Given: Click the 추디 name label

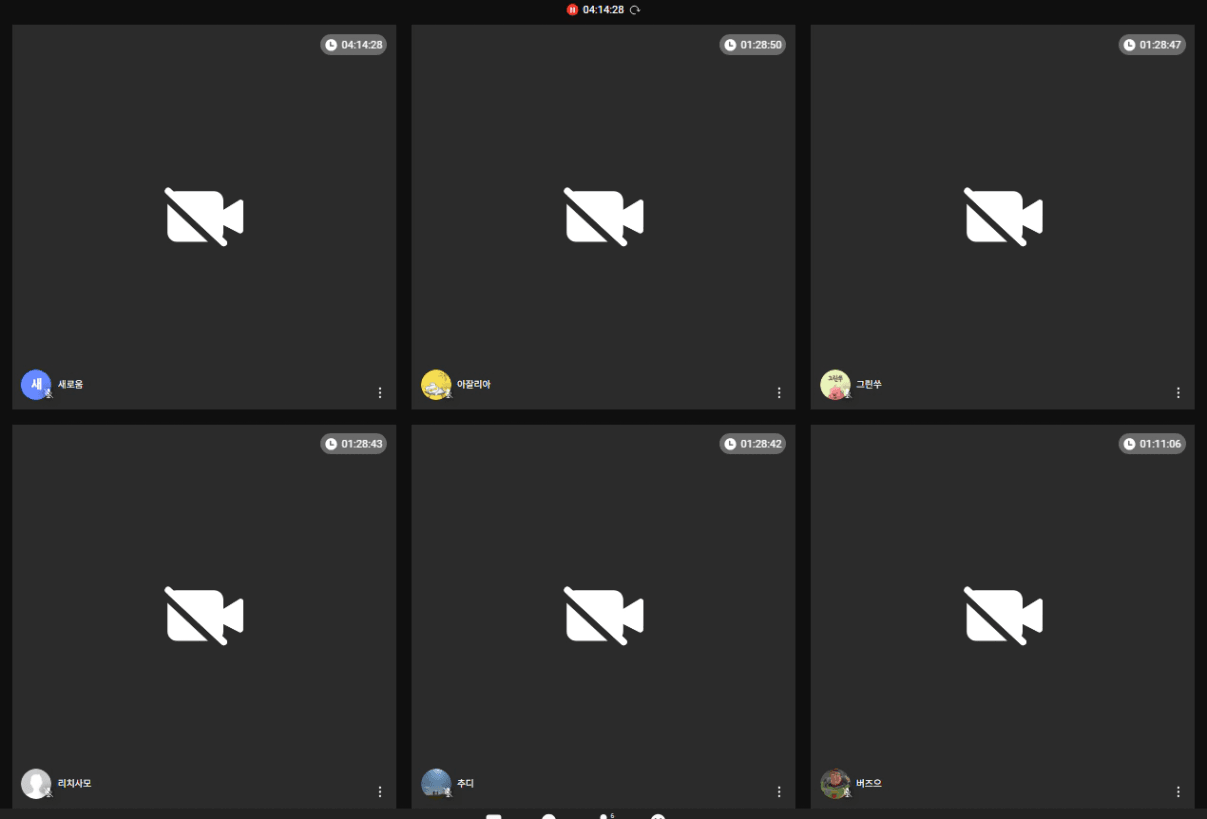Looking at the screenshot, I should (465, 784).
